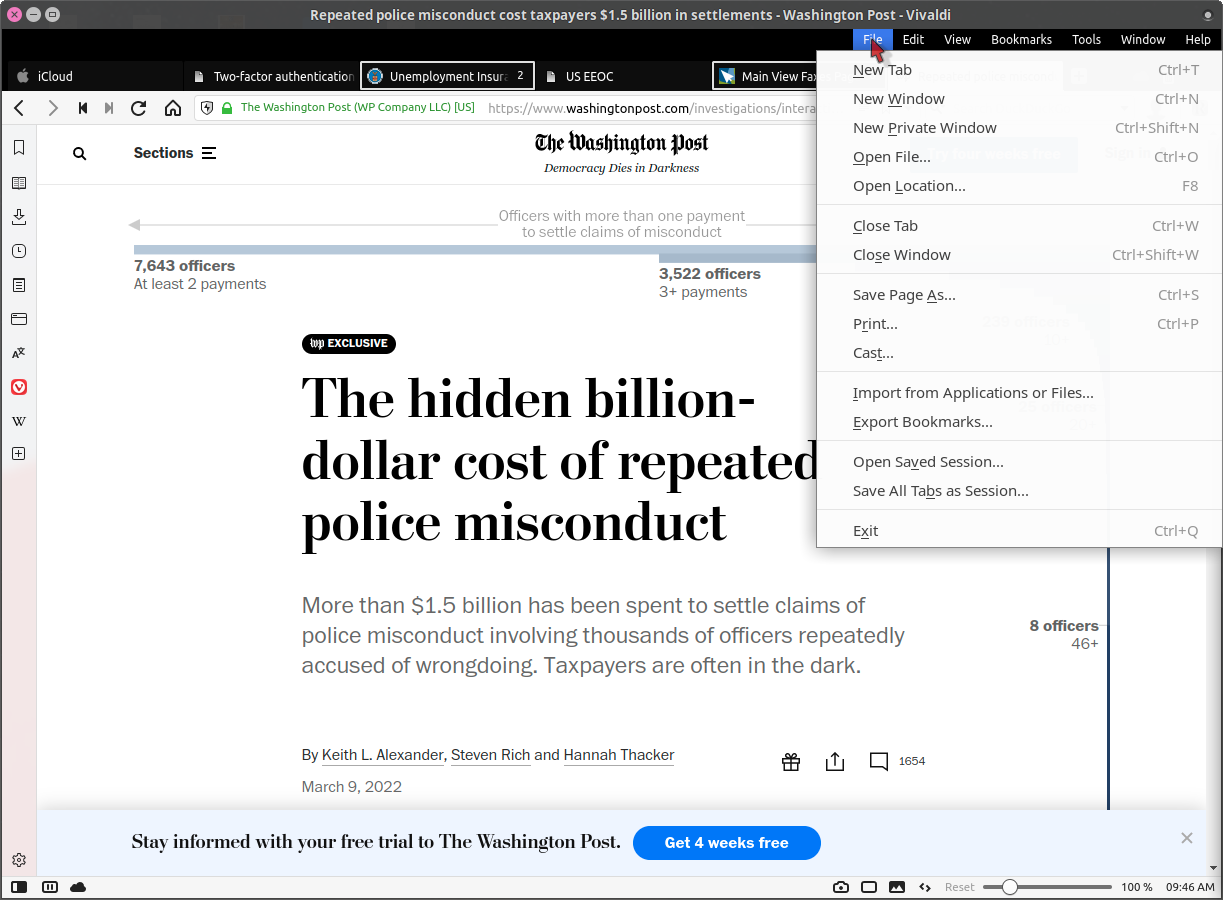Click the tile page rectangle icon

[869, 887]
